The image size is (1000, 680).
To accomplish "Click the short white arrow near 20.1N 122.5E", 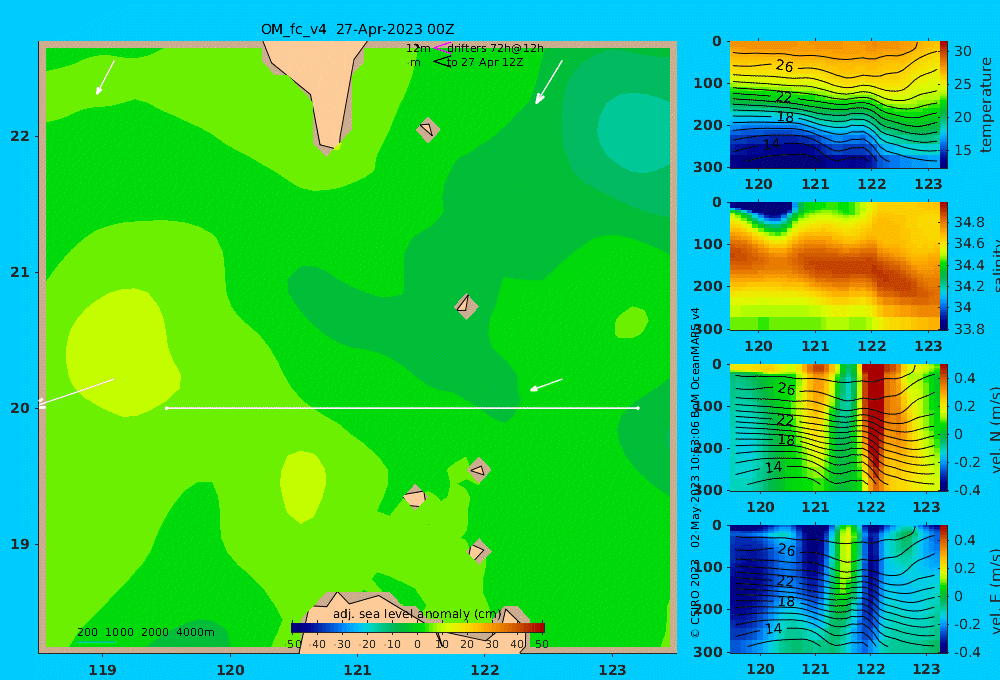I will [x=547, y=385].
